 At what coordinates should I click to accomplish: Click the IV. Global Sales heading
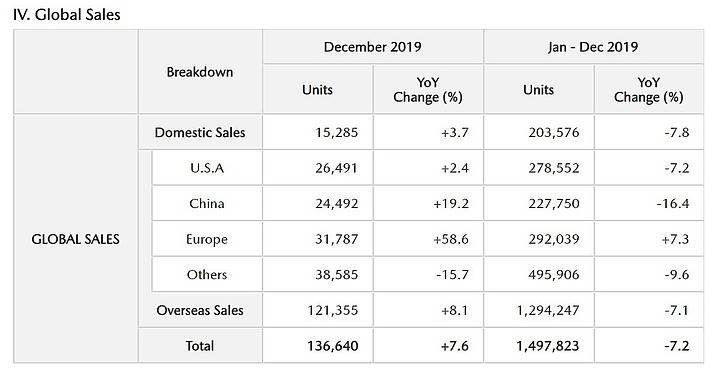tap(67, 15)
